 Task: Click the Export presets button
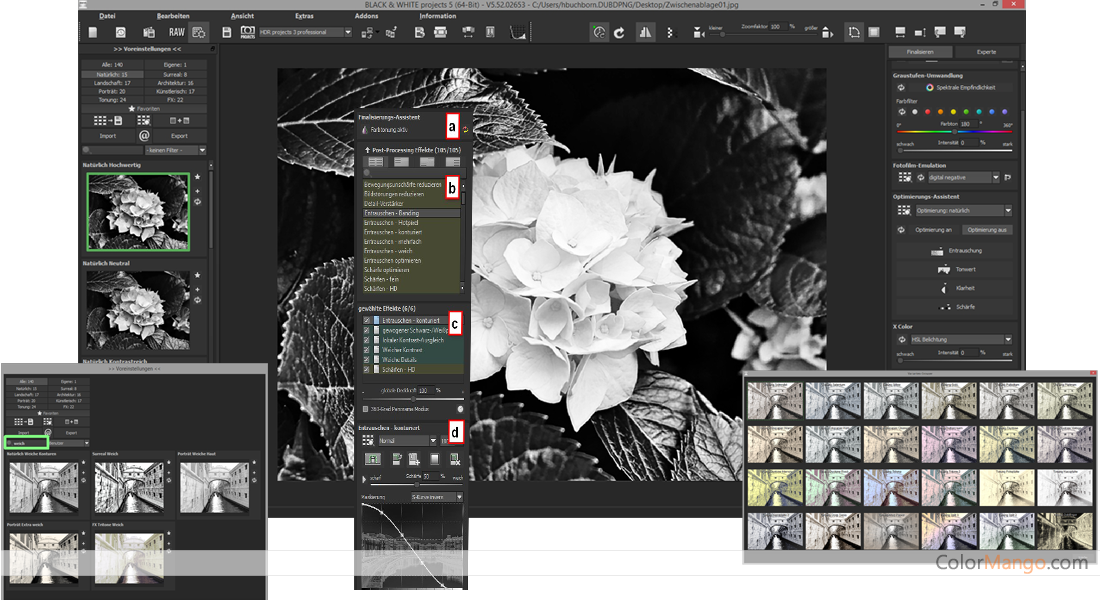point(180,136)
